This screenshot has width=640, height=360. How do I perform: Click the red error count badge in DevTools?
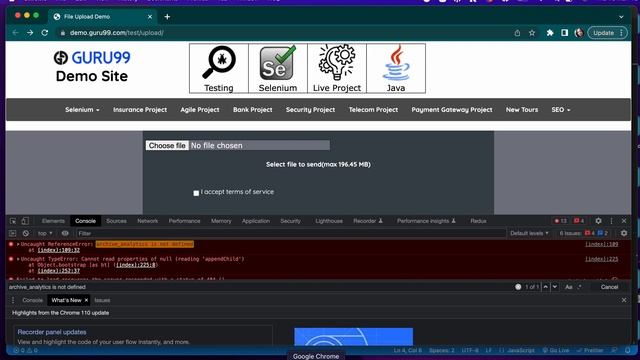[560, 221]
